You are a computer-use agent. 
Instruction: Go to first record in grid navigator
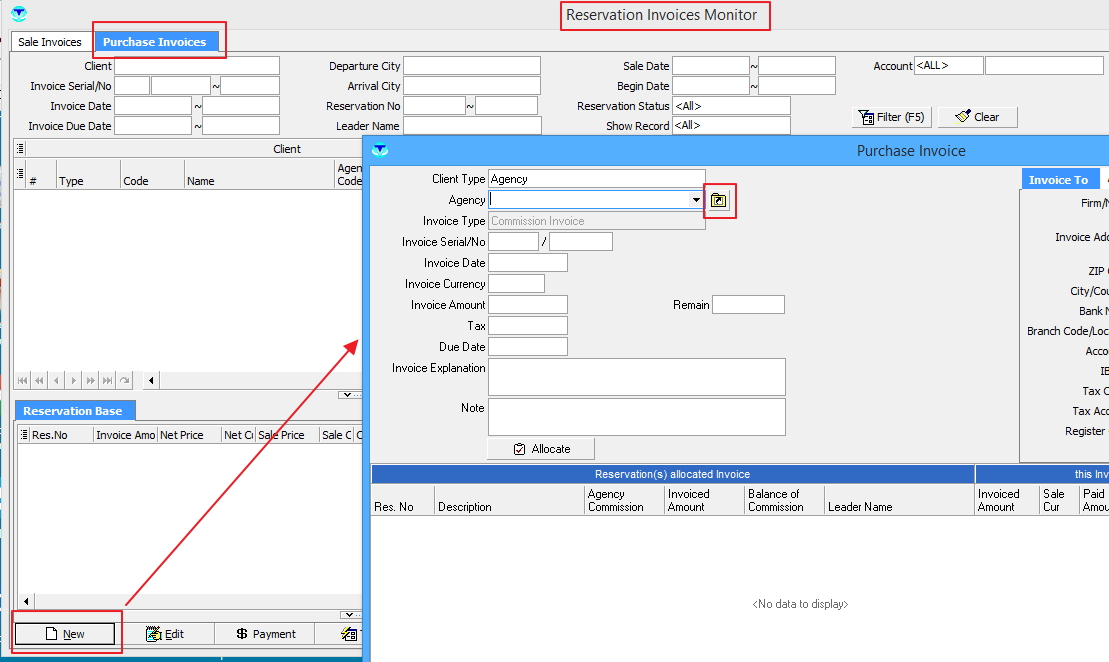[x=22, y=380]
